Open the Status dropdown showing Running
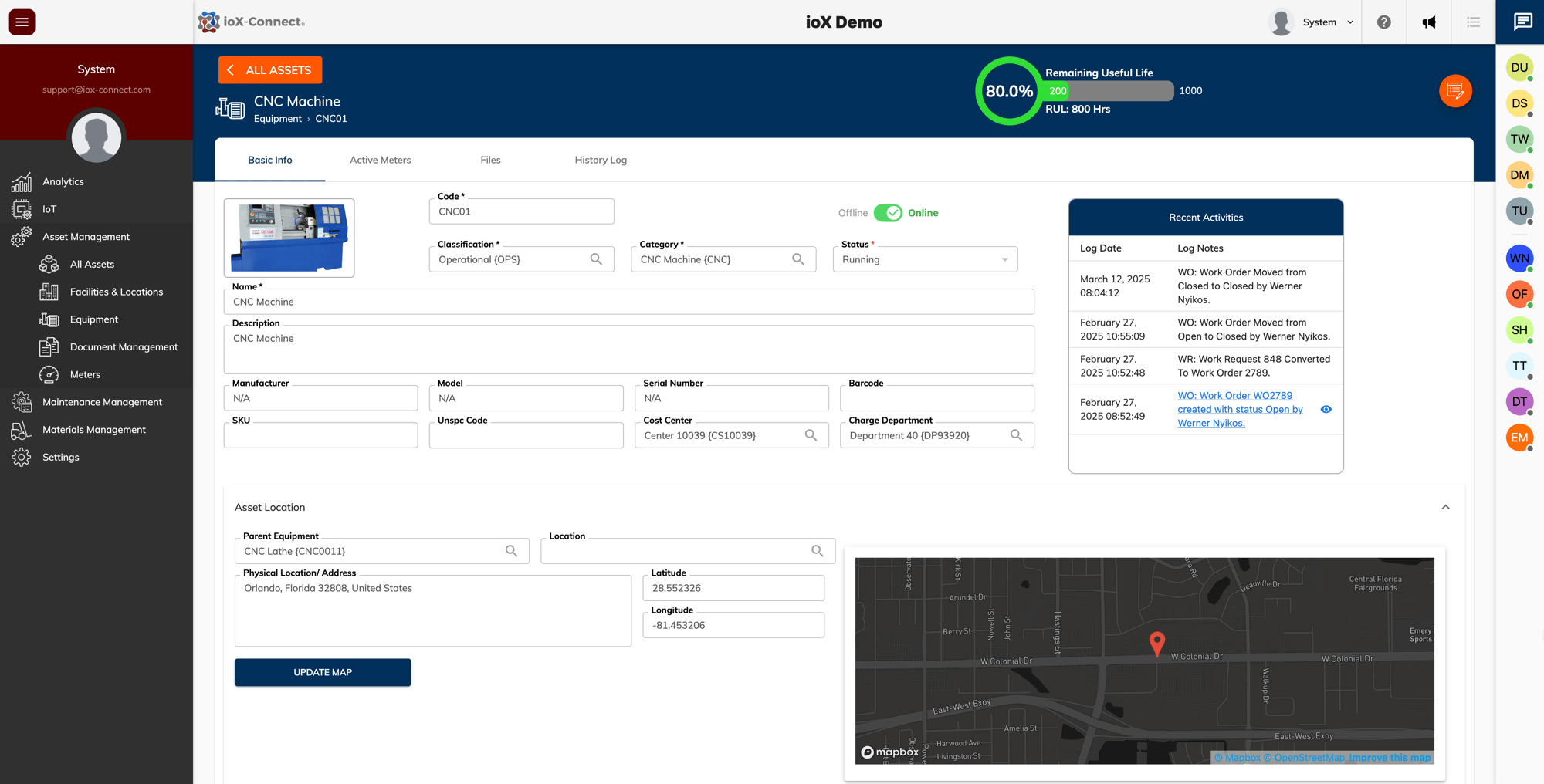Viewport: 1544px width, 784px height. click(925, 259)
